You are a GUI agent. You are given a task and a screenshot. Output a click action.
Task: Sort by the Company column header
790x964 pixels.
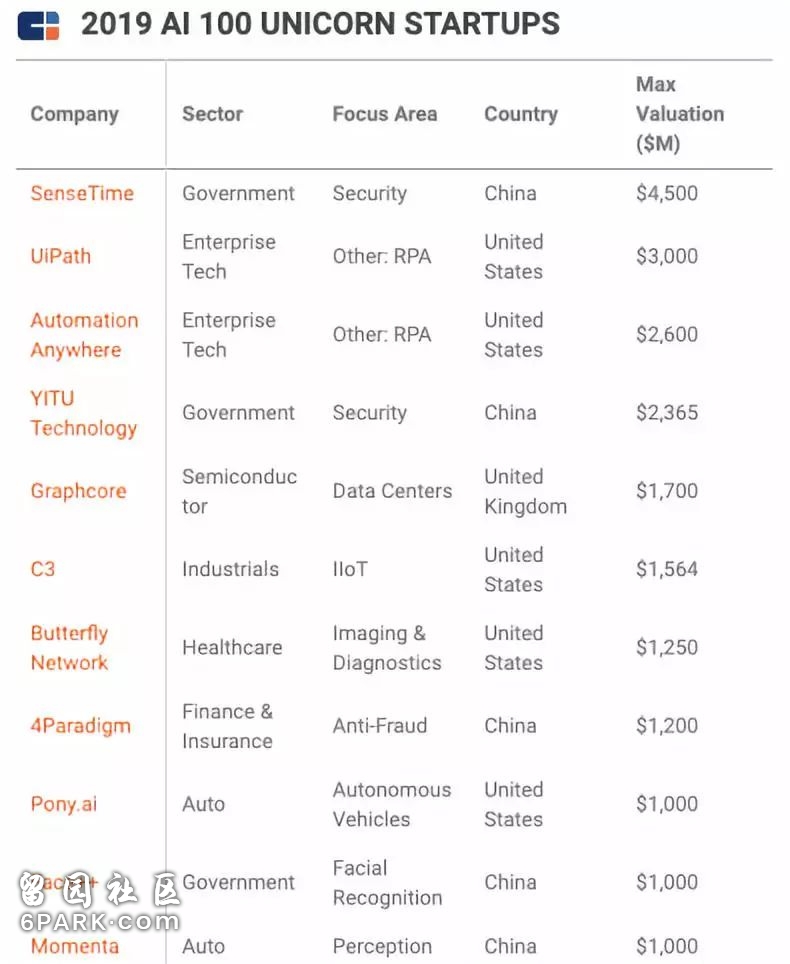pyautogui.click(x=74, y=114)
